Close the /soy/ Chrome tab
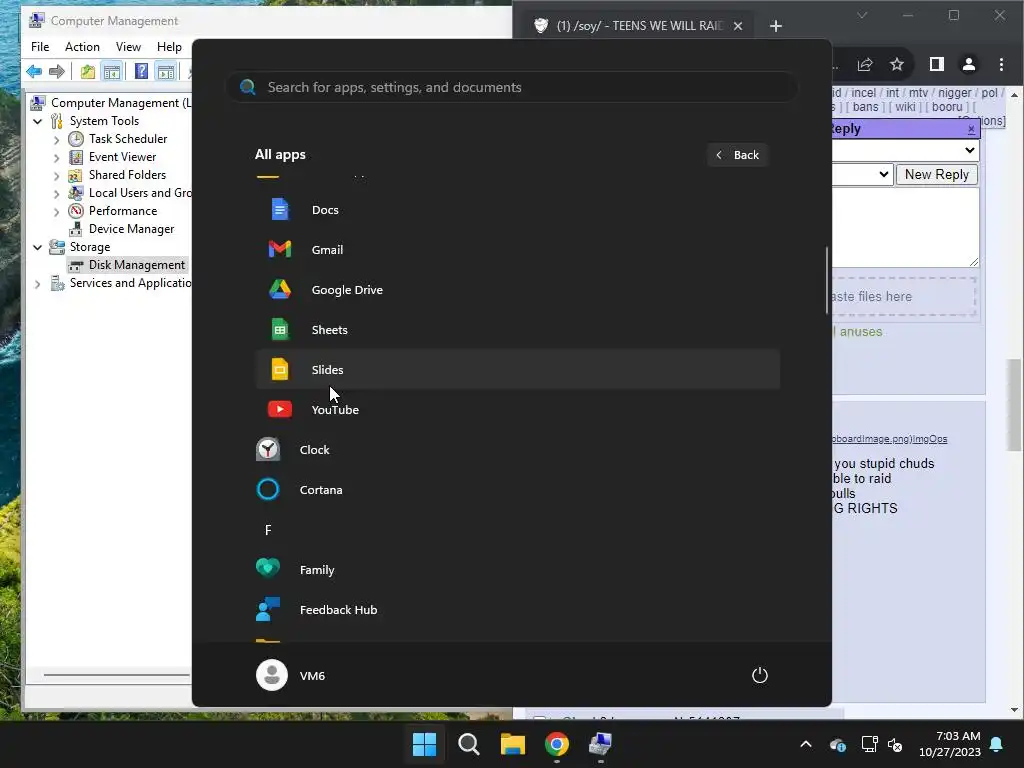The height and width of the screenshot is (768, 1024). [738, 25]
